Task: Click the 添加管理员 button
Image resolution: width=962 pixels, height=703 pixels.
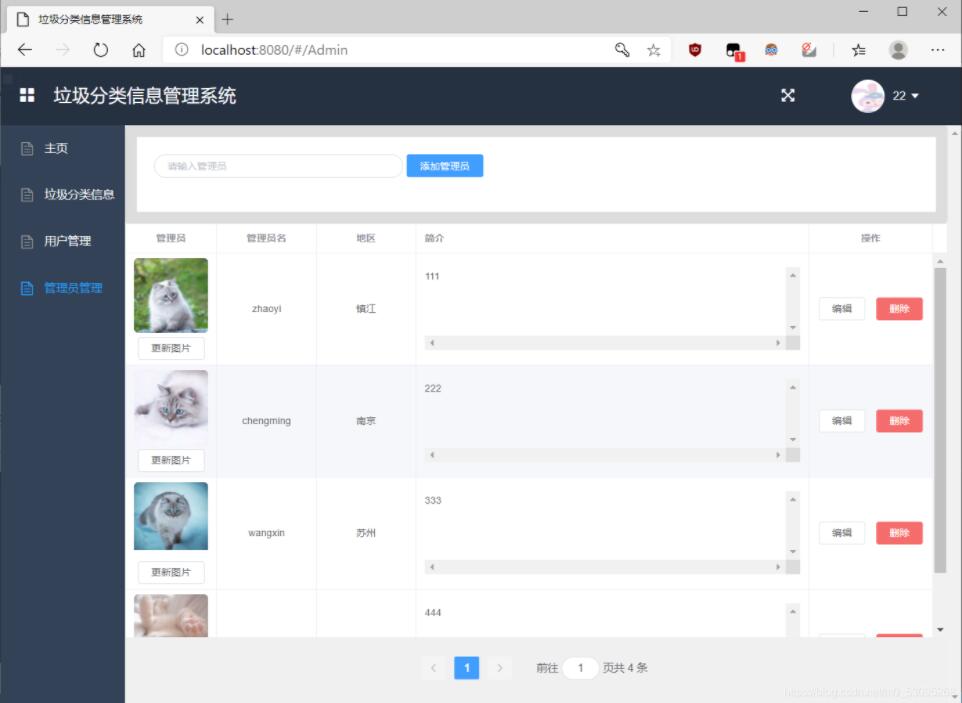Action: 444,165
